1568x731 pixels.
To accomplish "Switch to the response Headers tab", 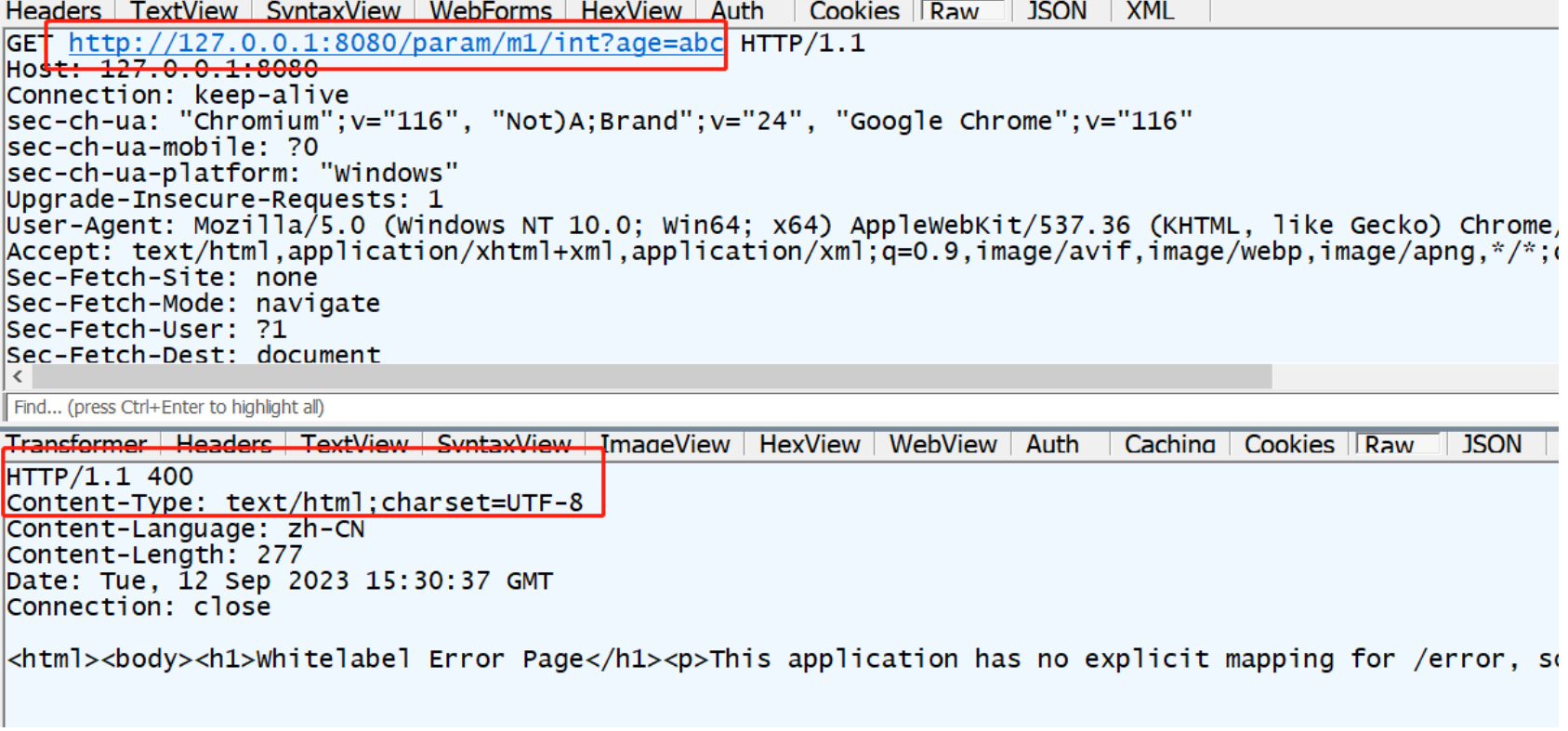I will (x=224, y=445).
